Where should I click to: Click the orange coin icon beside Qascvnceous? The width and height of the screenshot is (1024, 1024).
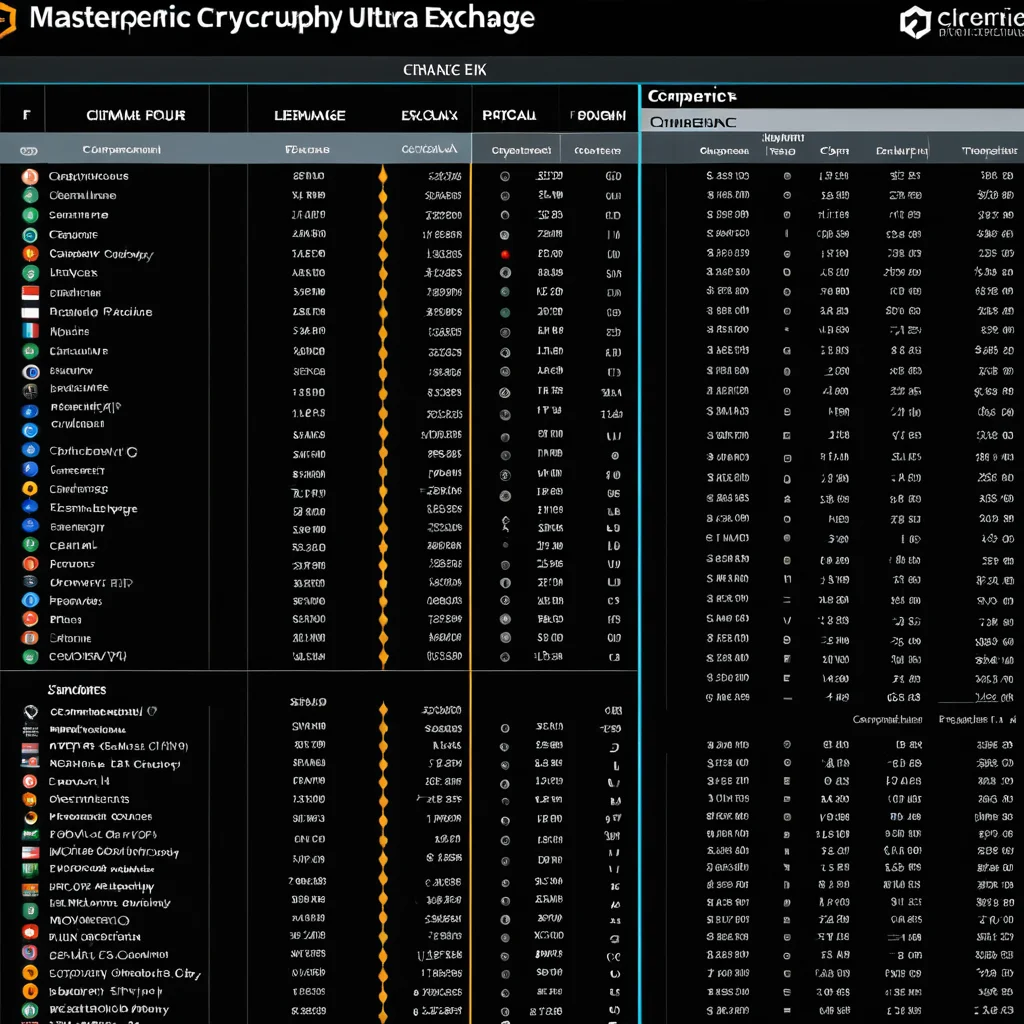coord(30,176)
